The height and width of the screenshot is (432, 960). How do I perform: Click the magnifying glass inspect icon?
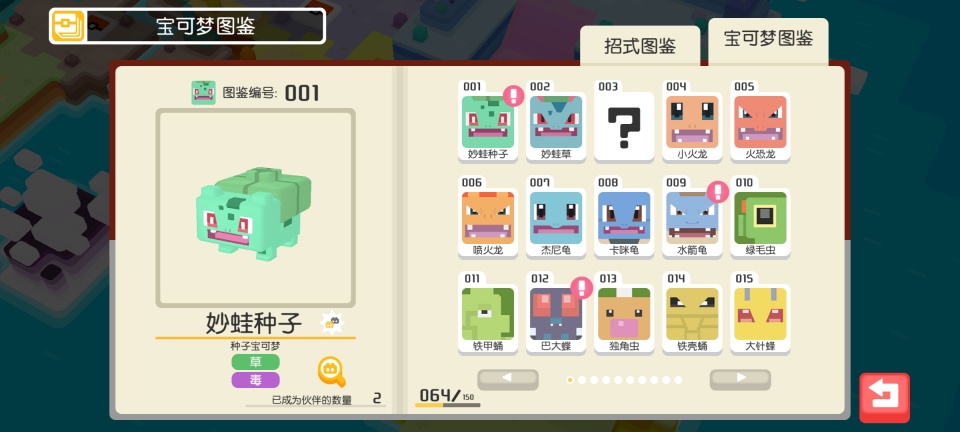coord(332,372)
